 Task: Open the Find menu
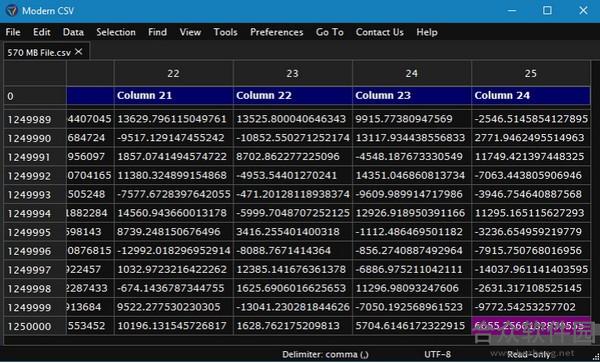[x=157, y=32]
